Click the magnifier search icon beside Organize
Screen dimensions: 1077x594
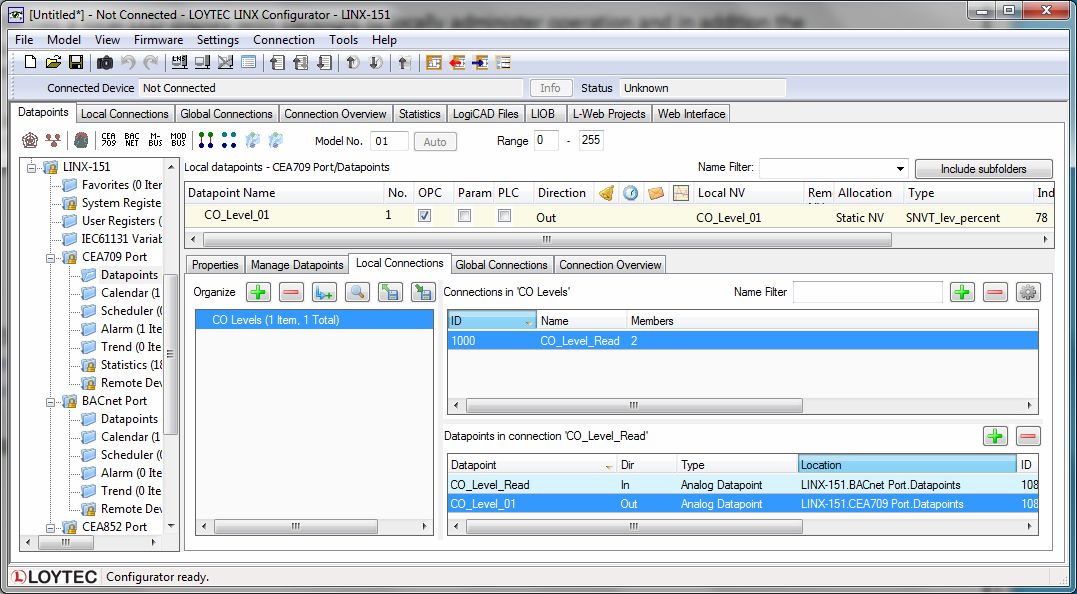point(356,293)
